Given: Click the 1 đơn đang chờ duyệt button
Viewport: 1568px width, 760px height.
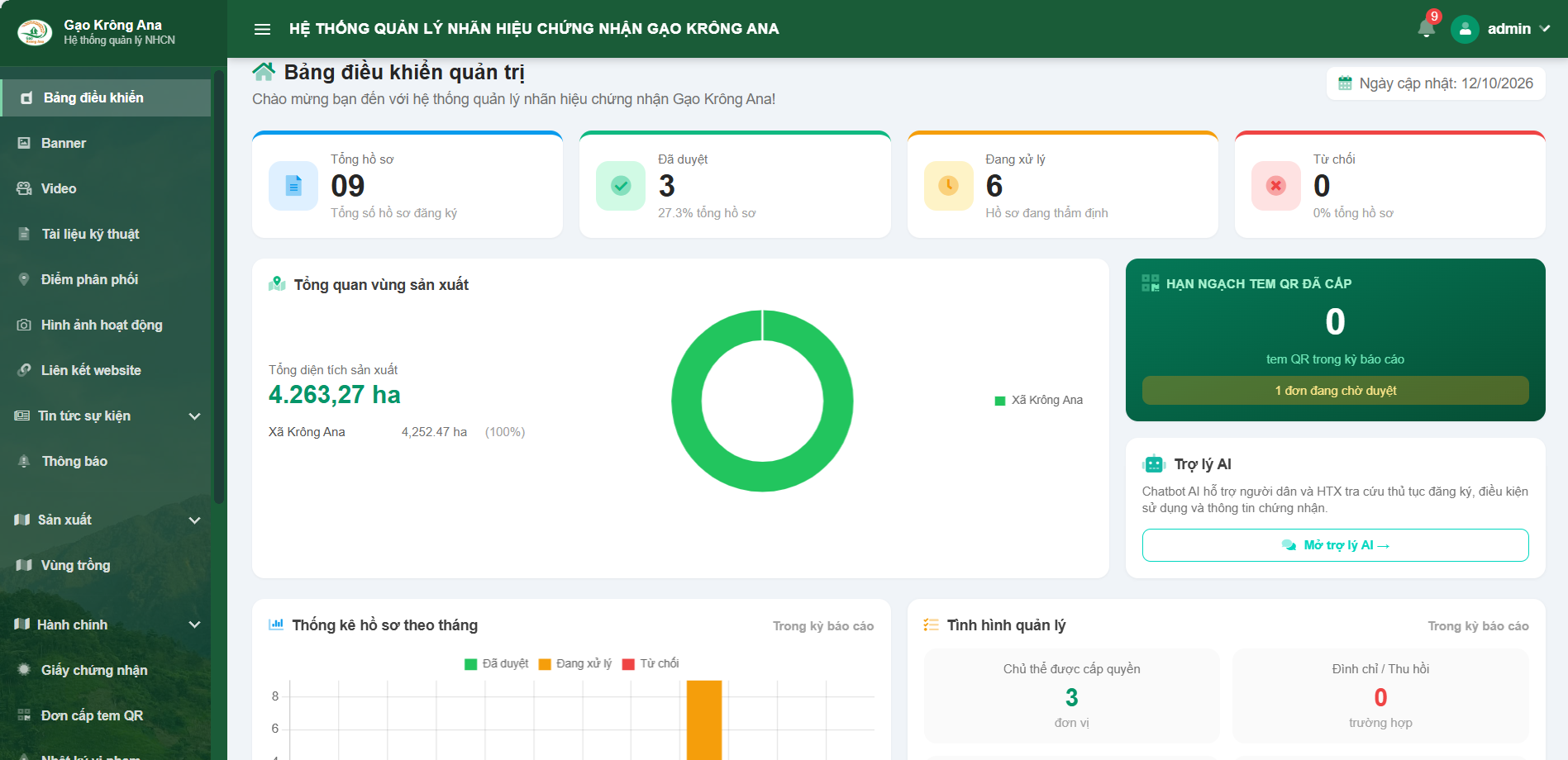Looking at the screenshot, I should click(x=1335, y=391).
